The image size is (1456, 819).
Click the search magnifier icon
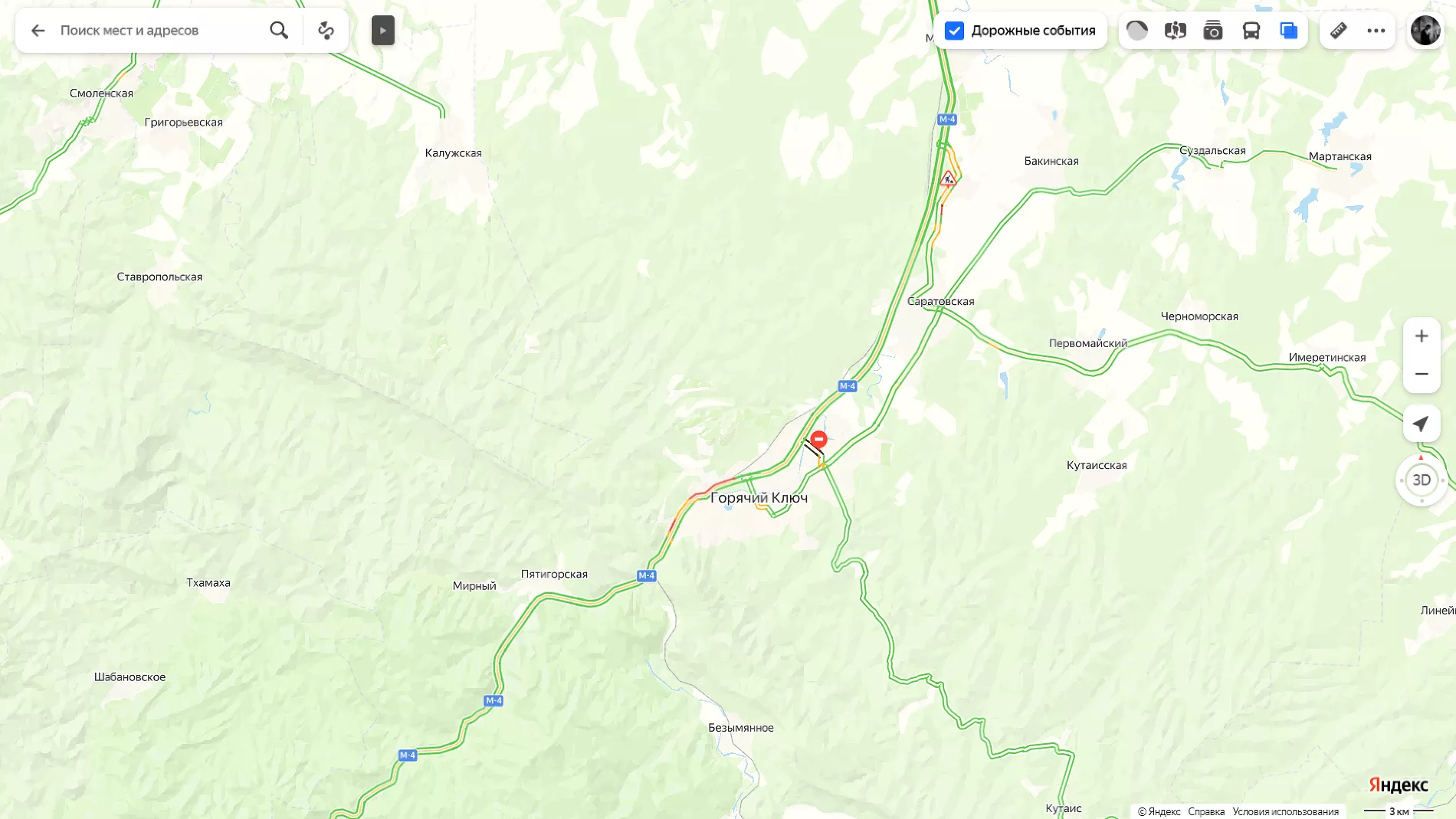coord(279,31)
